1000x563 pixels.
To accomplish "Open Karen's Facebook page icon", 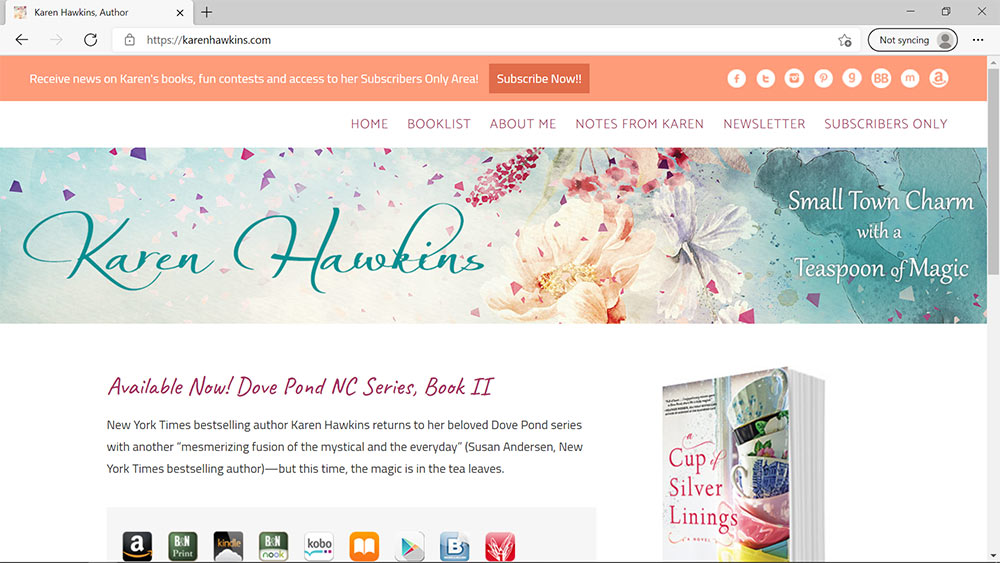I will [737, 79].
